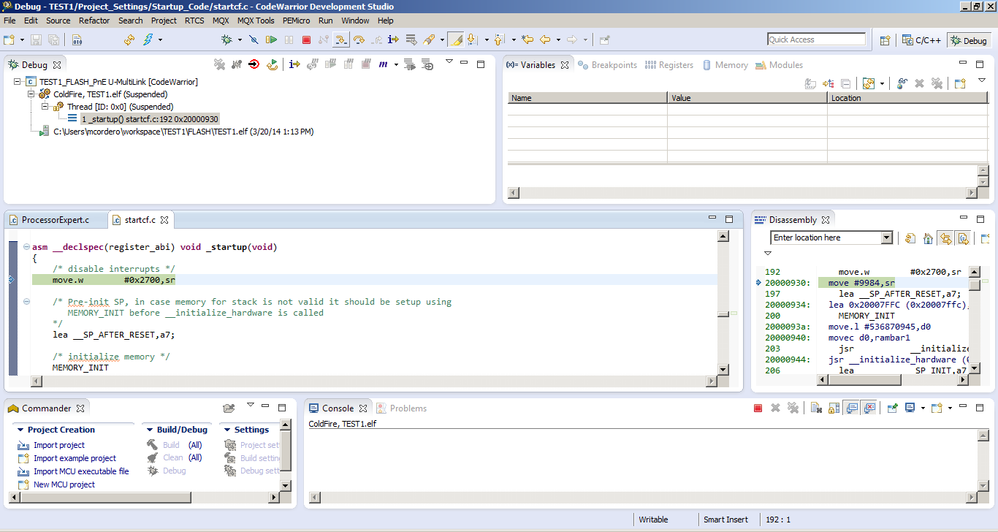Click the Save icon in main toolbar

(37, 40)
